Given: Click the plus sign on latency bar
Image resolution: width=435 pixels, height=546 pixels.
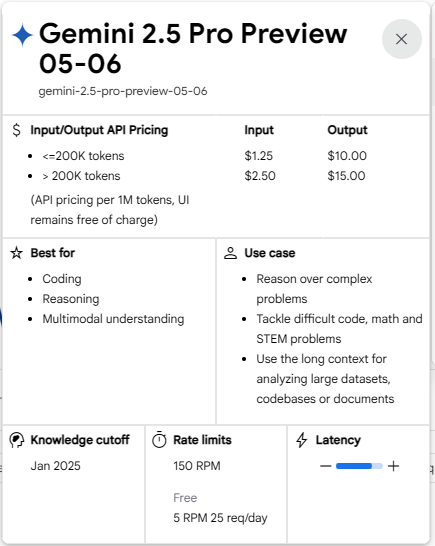Looking at the screenshot, I should click(394, 466).
